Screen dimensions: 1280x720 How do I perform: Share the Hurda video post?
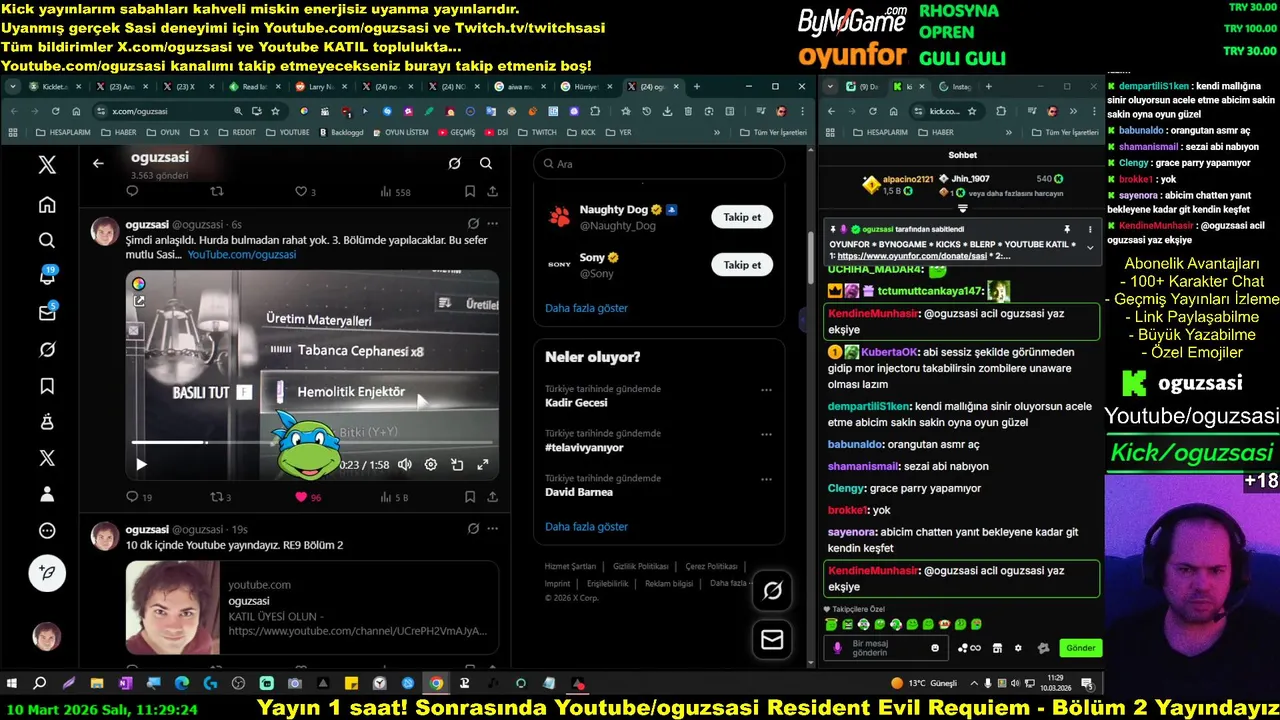(492, 497)
